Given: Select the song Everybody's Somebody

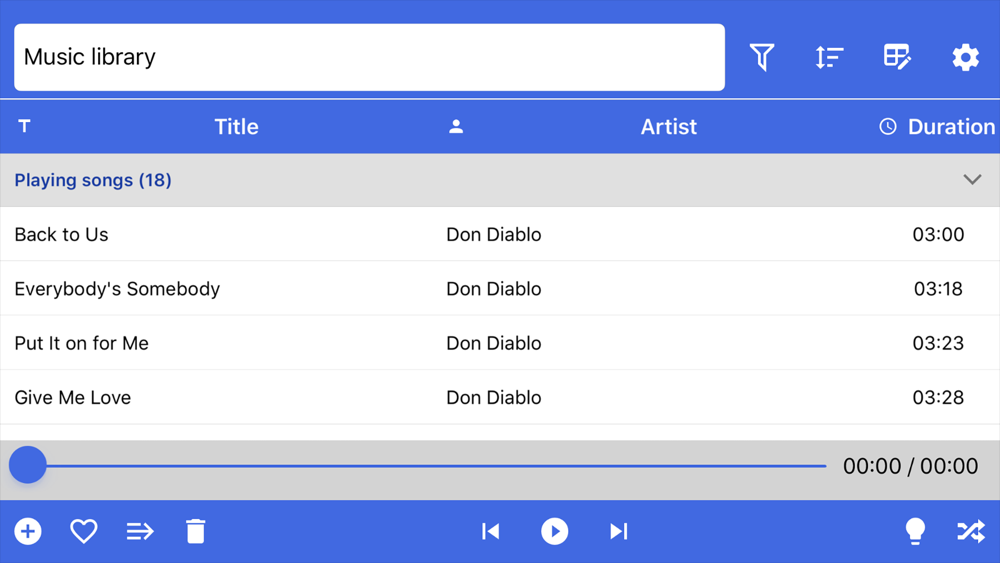Looking at the screenshot, I should 500,288.
